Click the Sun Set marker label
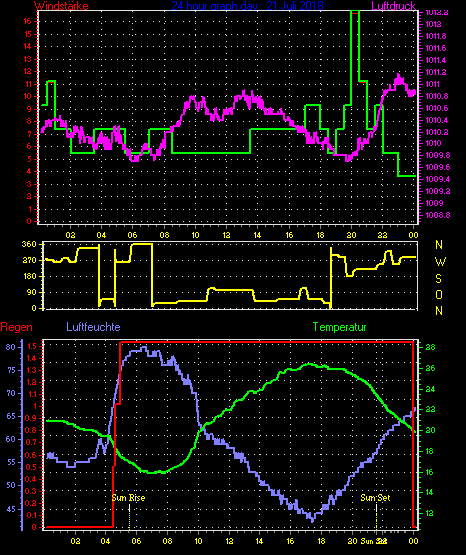 [375, 498]
